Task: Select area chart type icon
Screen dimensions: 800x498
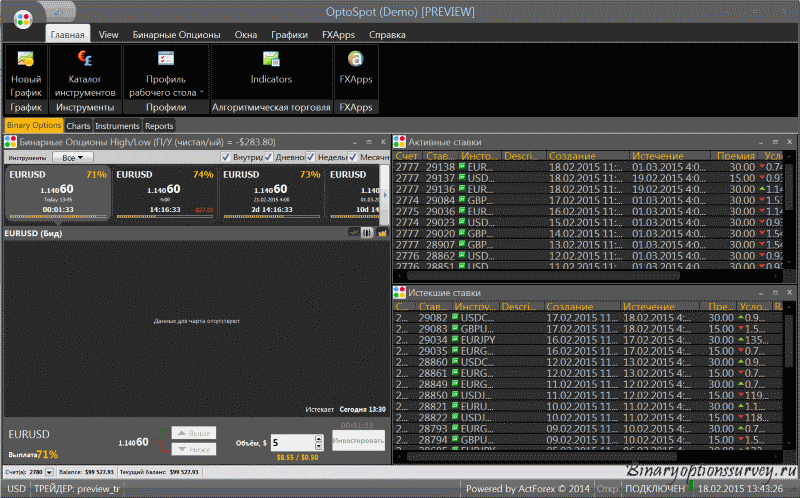Action: click(x=382, y=233)
